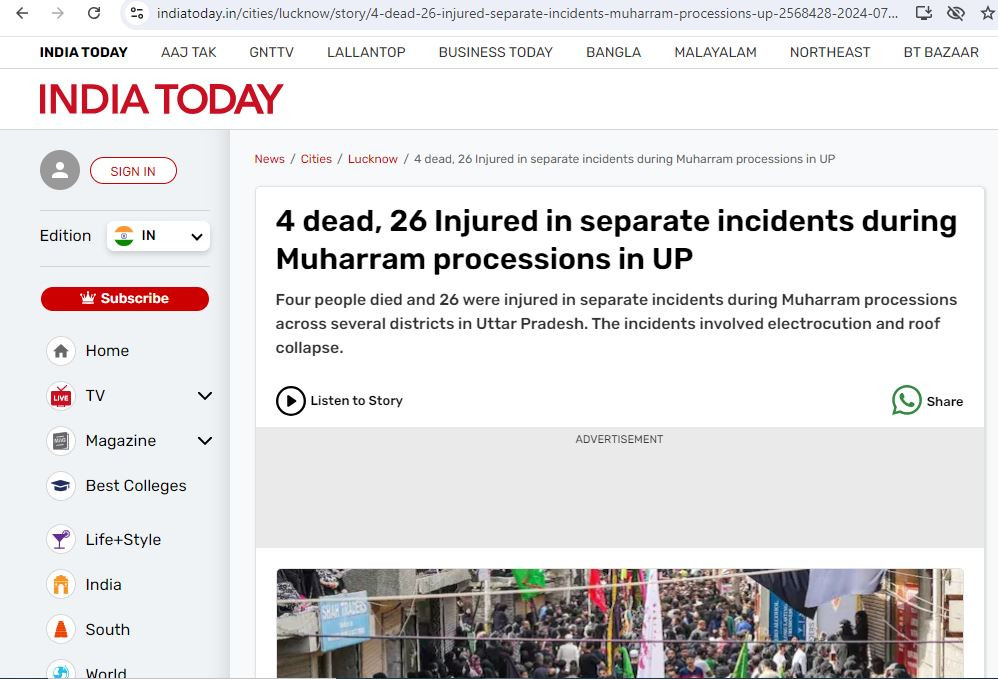998x679 pixels.
Task: Open site information icon in address bar
Action: [137, 13]
